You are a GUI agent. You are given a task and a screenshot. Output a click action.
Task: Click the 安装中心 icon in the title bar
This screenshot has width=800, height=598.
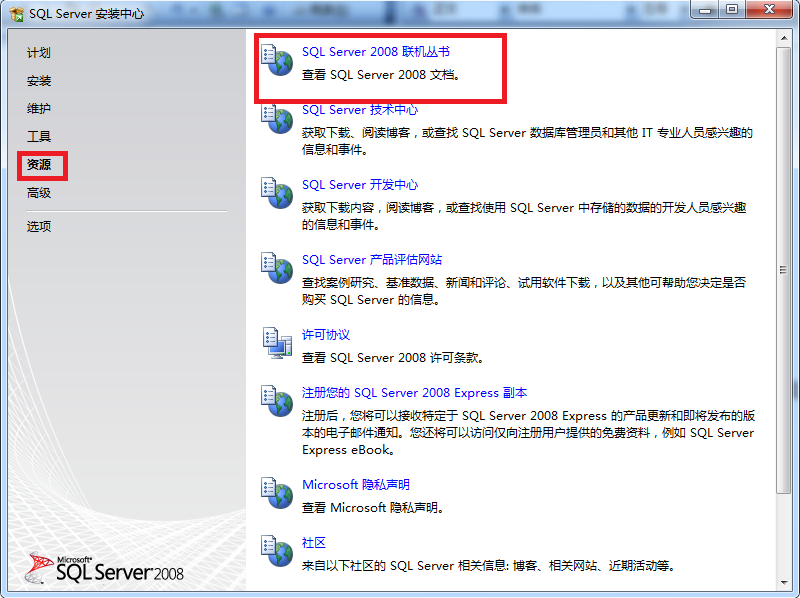12,12
